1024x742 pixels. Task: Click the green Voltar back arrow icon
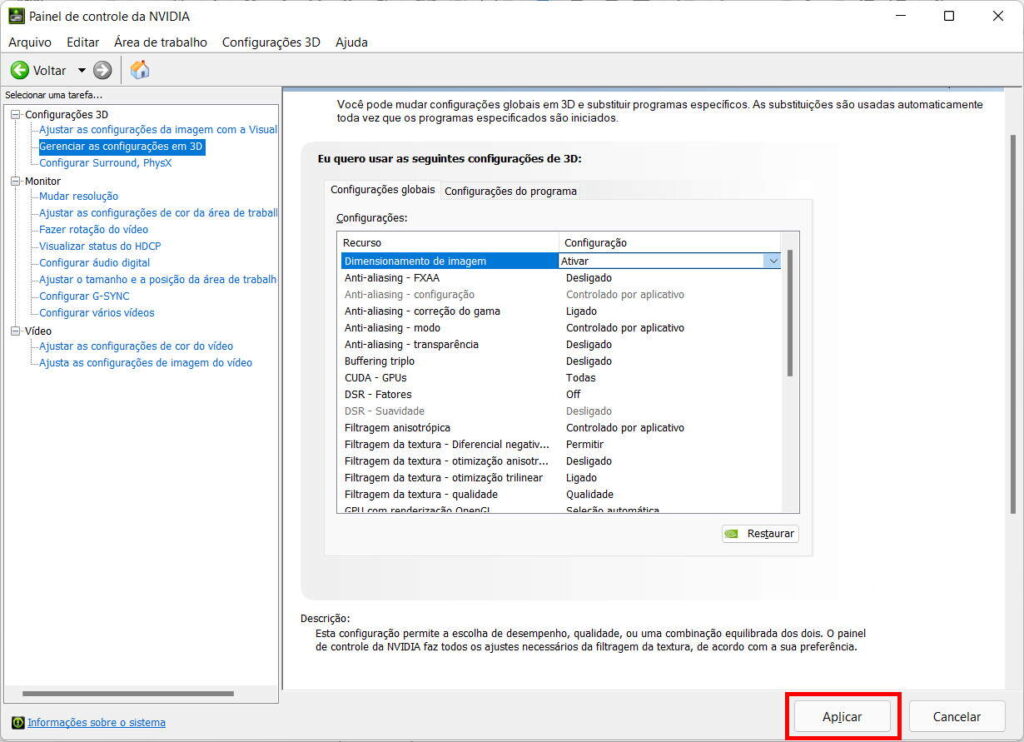20,70
